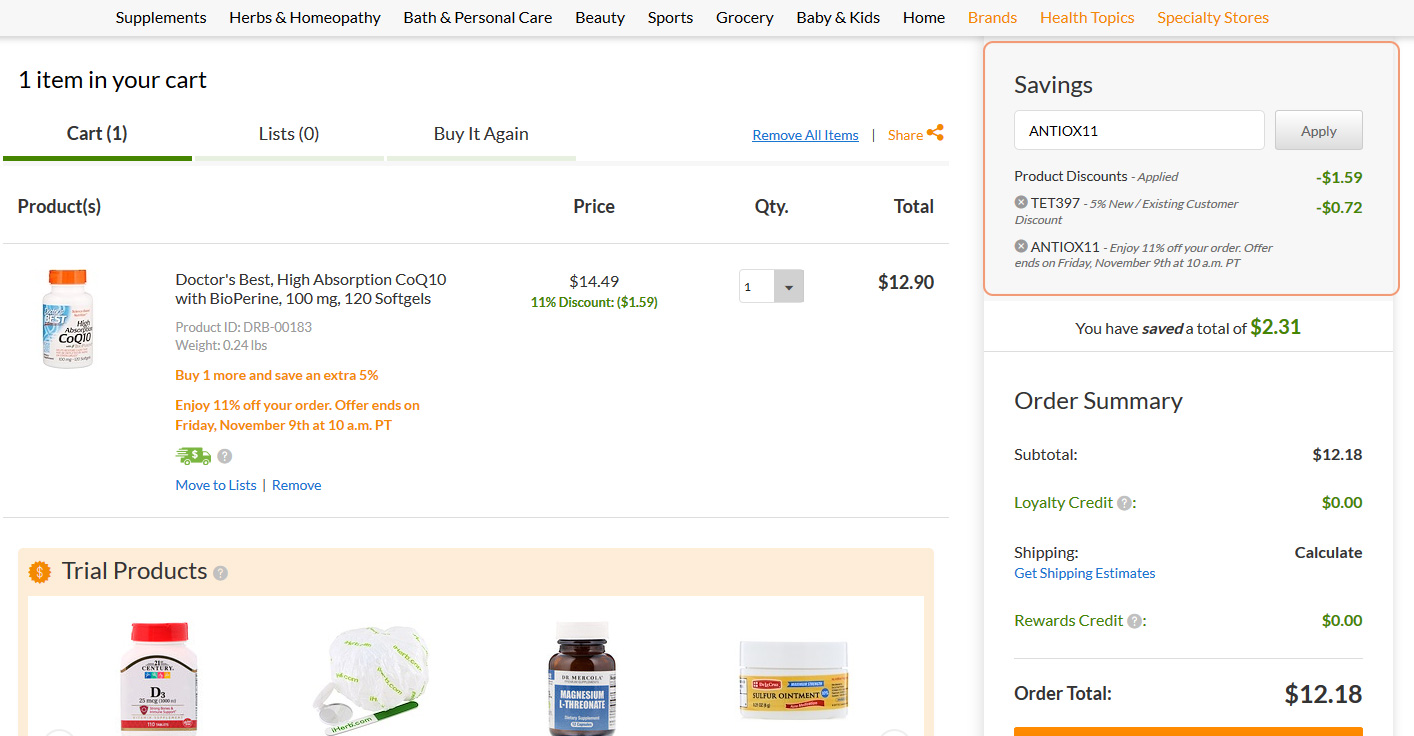This screenshot has height=736, width=1414.
Task: Open the Trial Products help question mark
Action: coord(221,573)
